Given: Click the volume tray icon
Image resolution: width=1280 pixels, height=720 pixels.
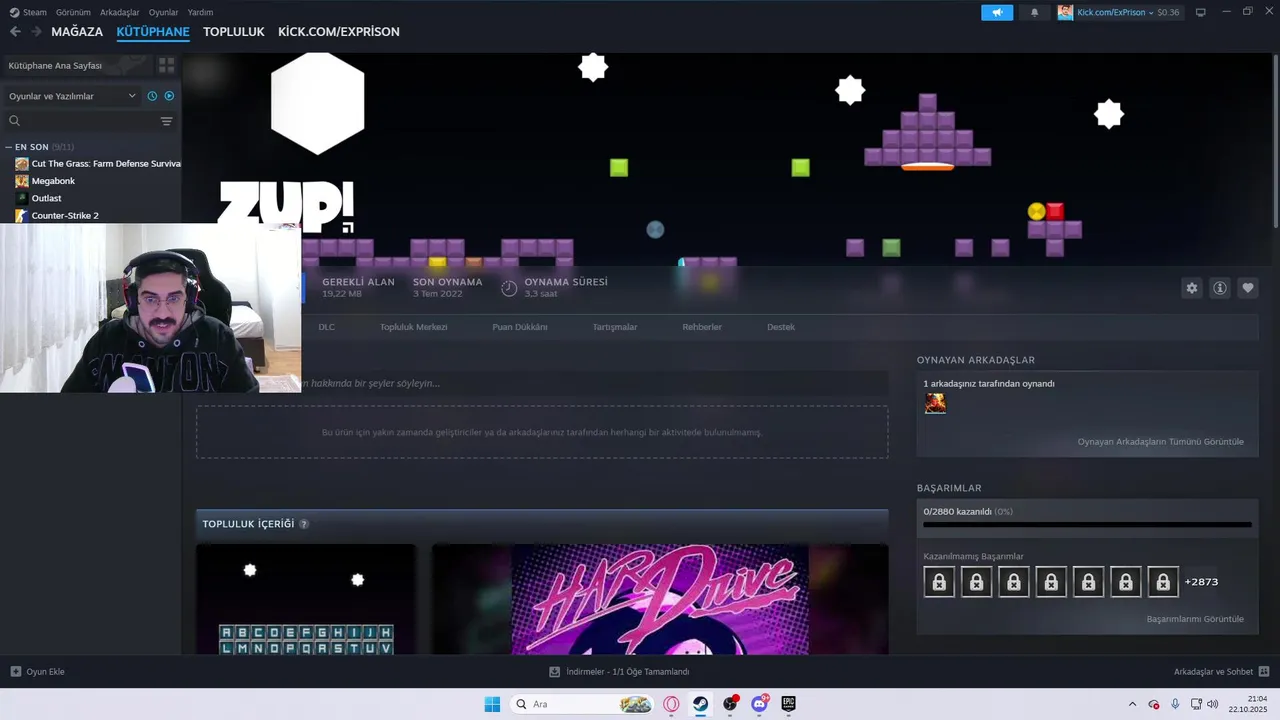Looking at the screenshot, I should (1213, 704).
